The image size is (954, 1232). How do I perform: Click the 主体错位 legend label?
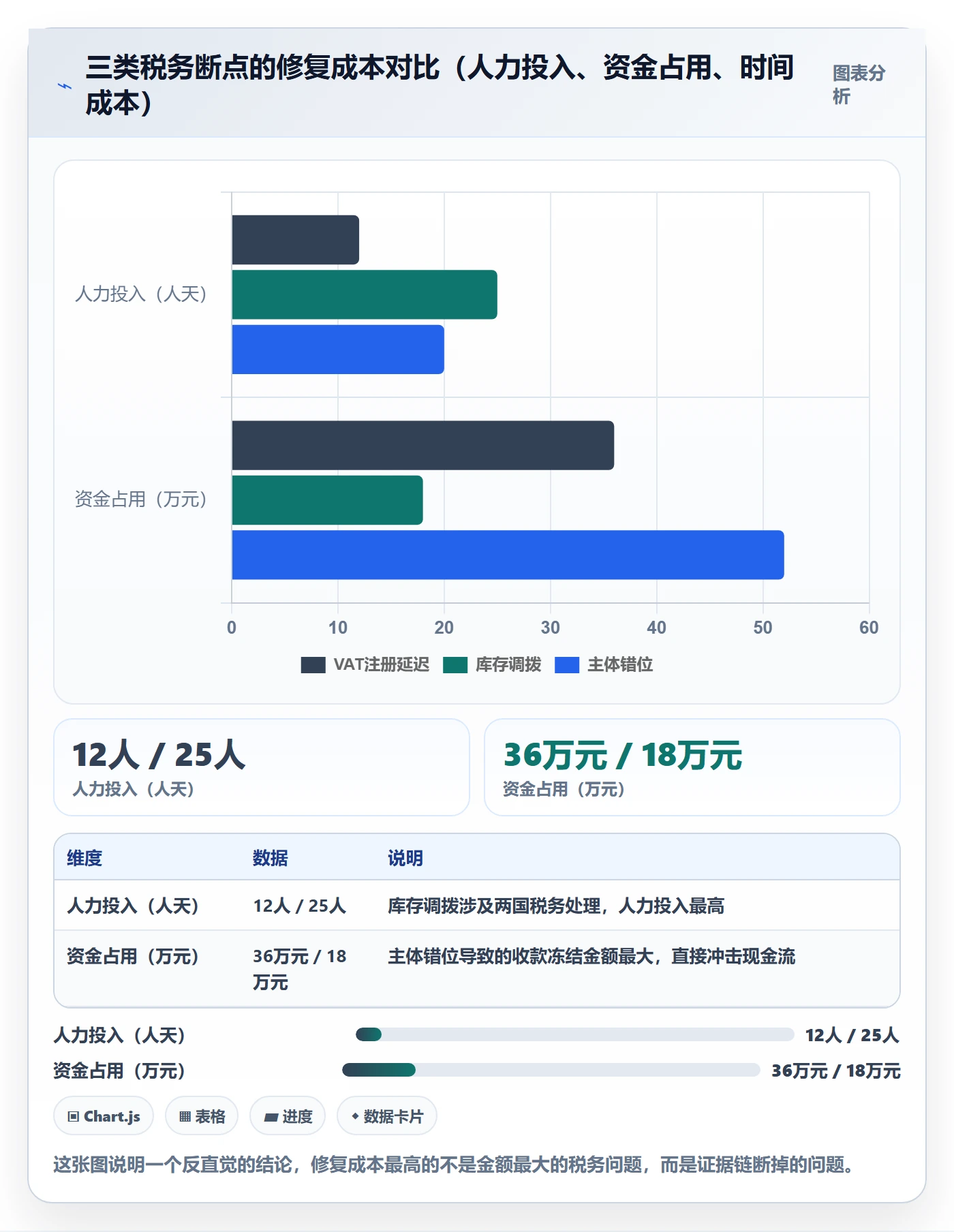[x=620, y=664]
